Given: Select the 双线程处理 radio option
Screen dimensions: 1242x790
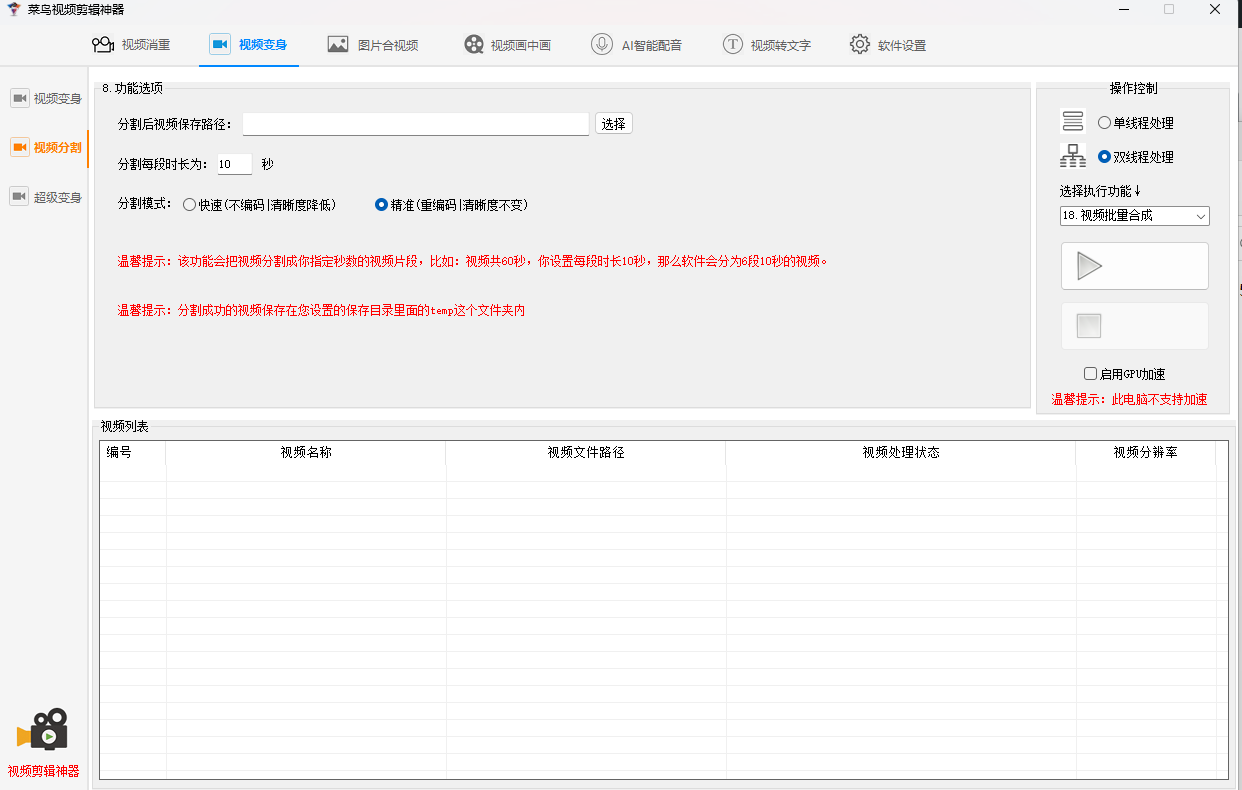Looking at the screenshot, I should coord(1104,157).
